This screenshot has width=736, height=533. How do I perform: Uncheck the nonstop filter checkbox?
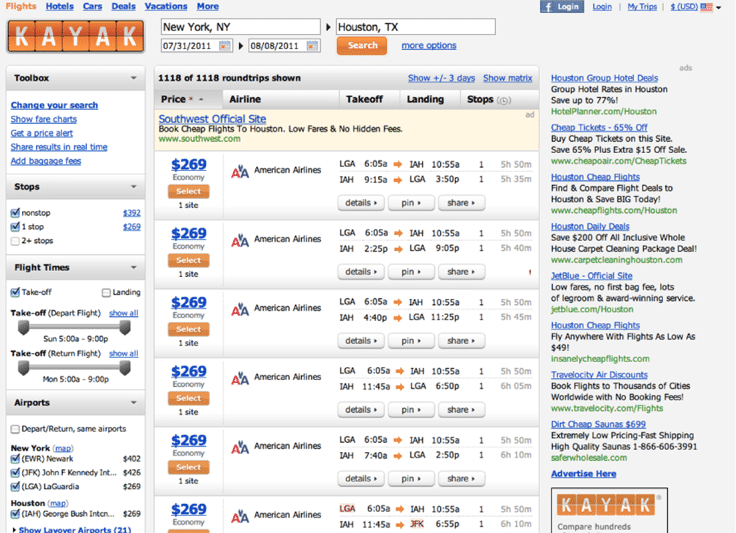click(15, 213)
